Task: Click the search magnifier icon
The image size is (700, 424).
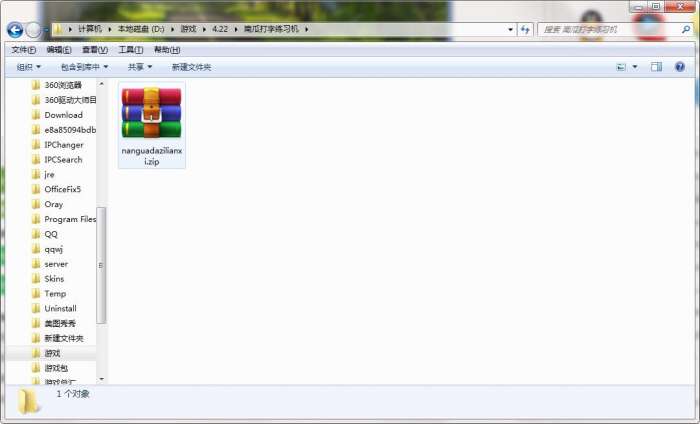Action: (x=686, y=30)
